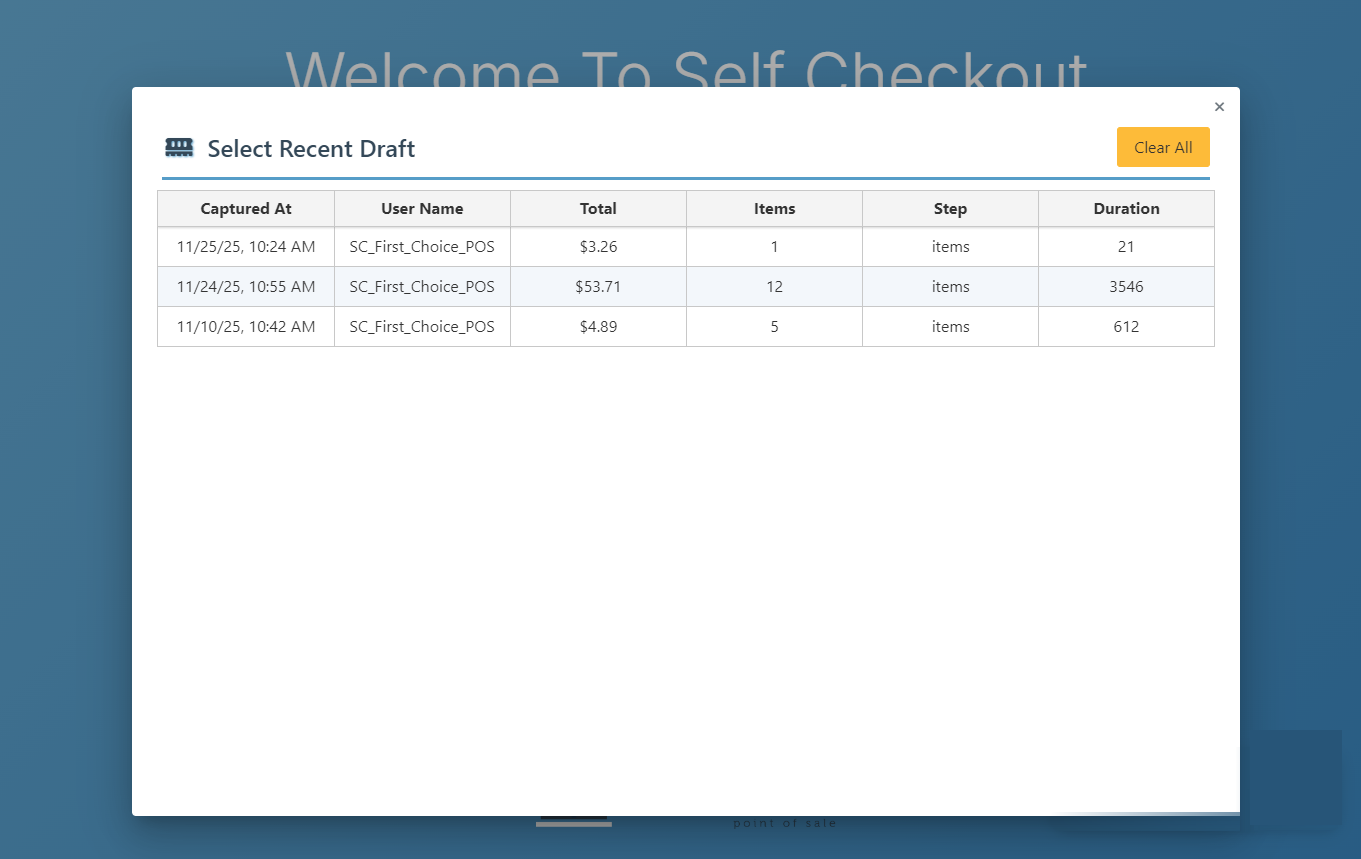Click the Step column header

click(950, 209)
